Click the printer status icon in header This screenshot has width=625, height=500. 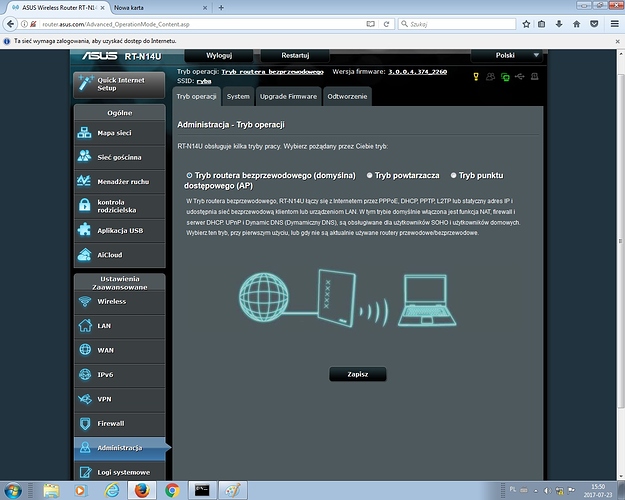pyautogui.click(x=535, y=76)
